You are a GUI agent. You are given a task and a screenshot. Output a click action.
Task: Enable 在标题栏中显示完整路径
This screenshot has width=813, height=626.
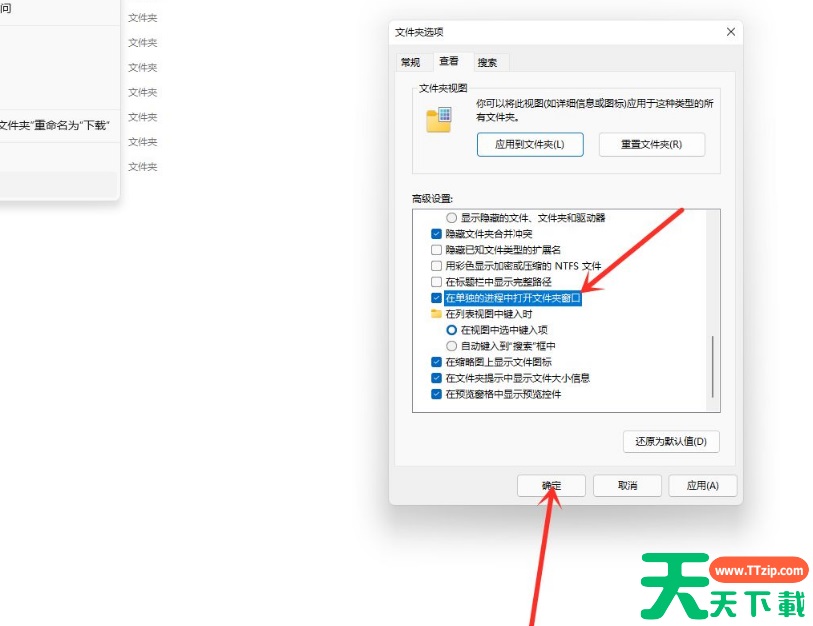436,282
